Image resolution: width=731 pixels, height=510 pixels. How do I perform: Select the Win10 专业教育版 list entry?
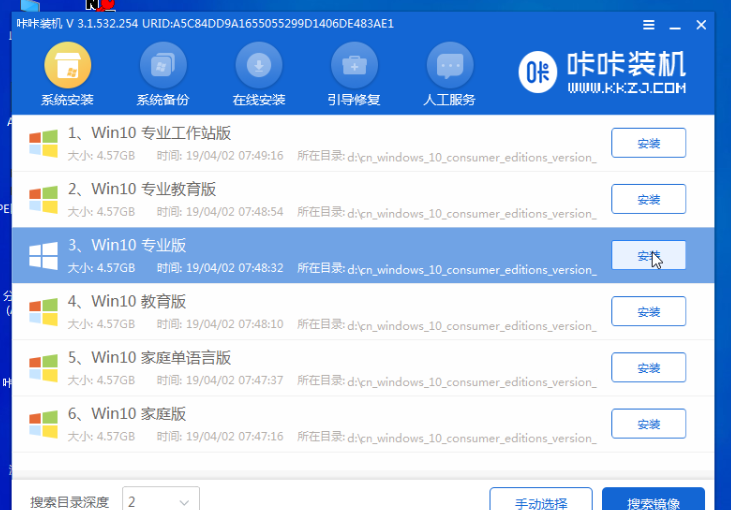[300, 199]
